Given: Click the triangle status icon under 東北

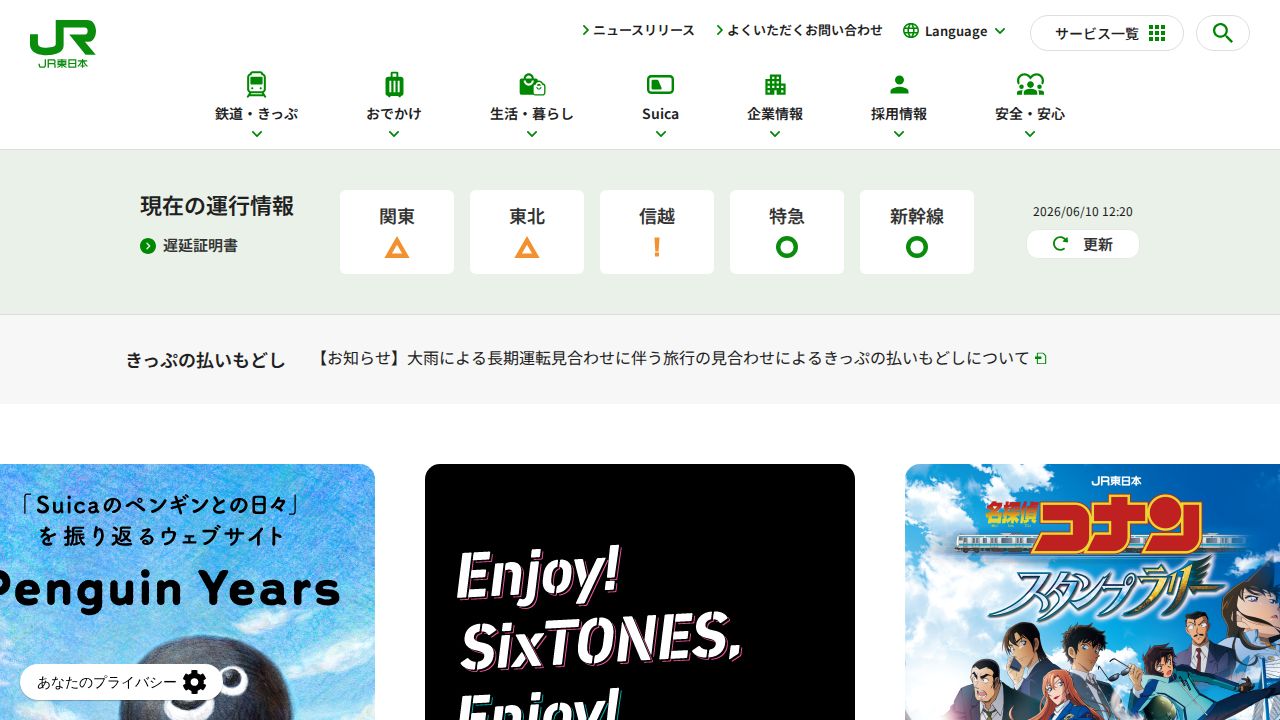Looking at the screenshot, I should [527, 248].
